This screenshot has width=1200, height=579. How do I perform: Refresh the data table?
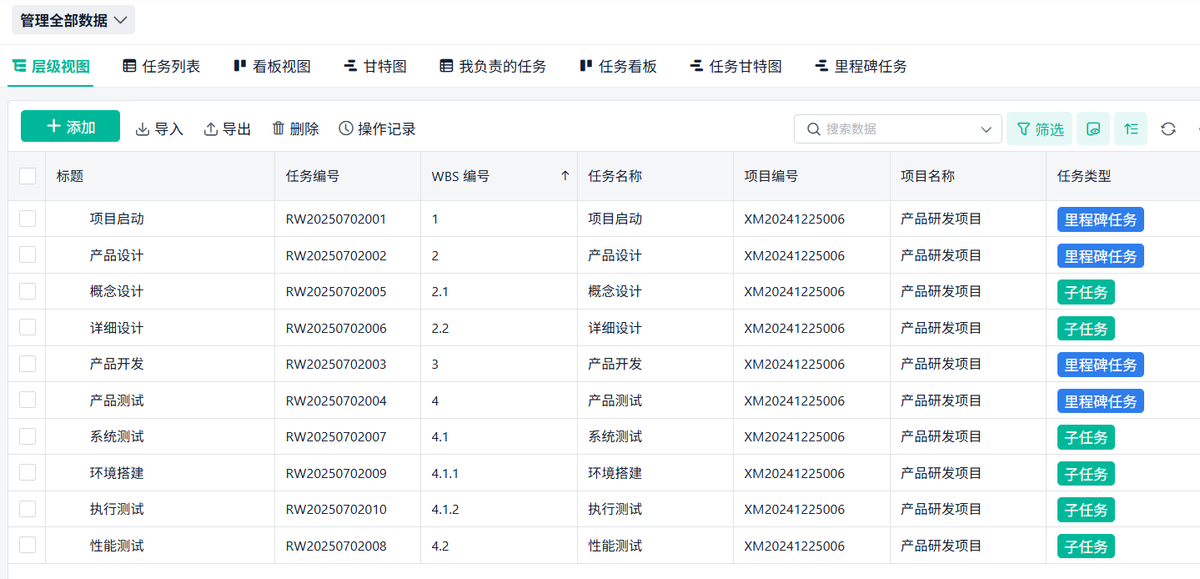(x=1168, y=129)
